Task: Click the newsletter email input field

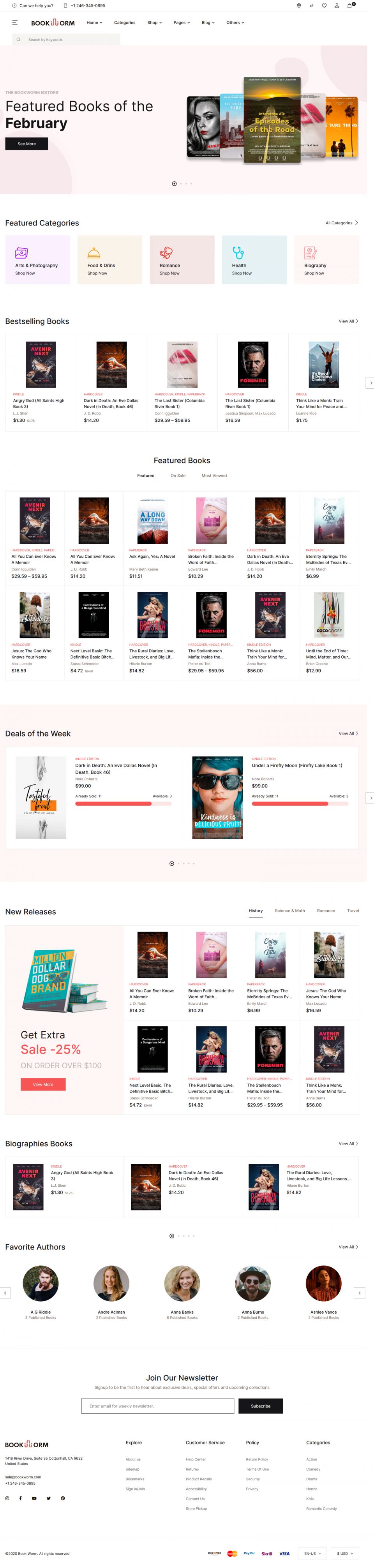Action: point(158,1406)
